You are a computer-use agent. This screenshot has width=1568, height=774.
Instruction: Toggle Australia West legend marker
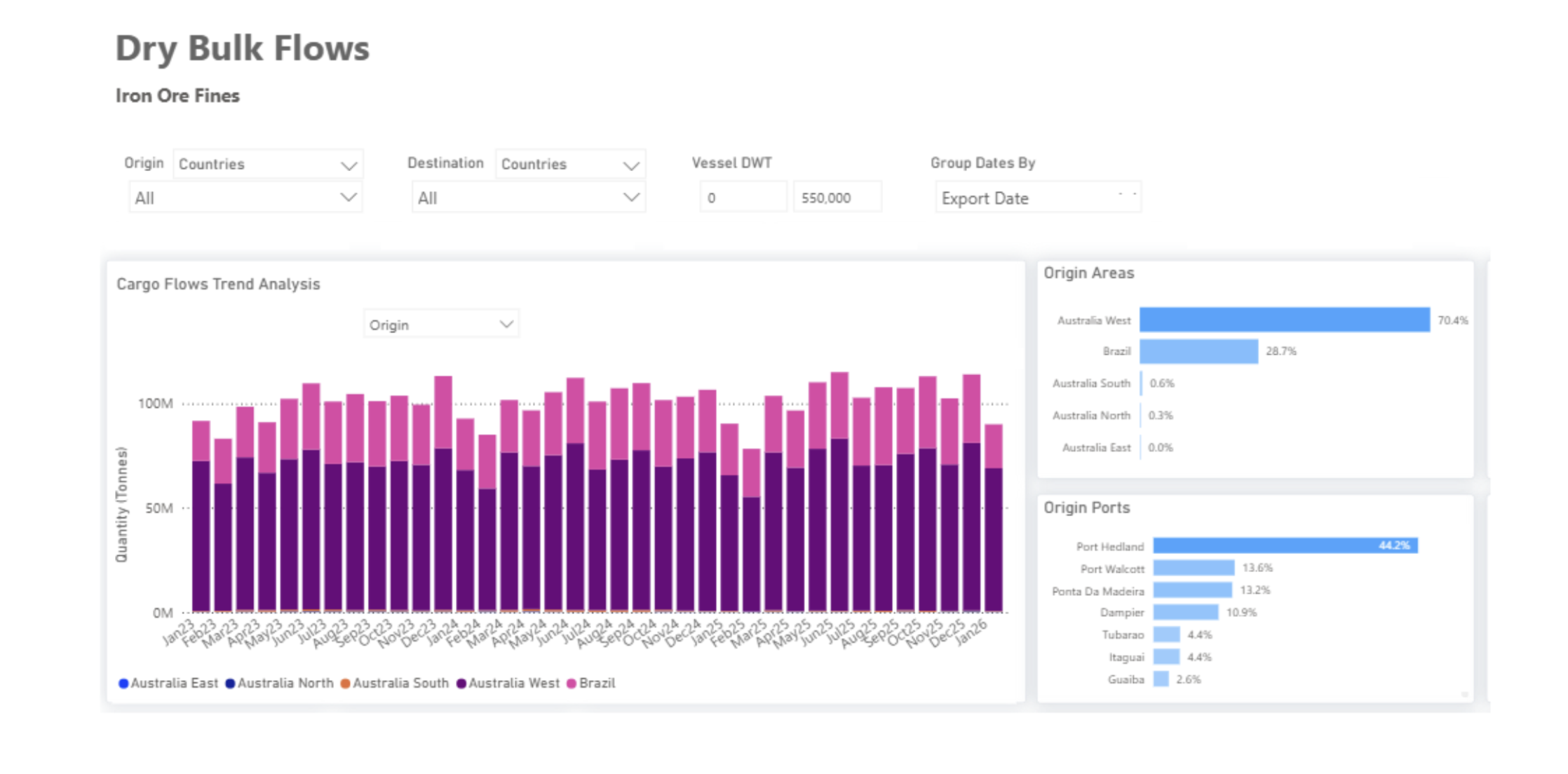461,684
